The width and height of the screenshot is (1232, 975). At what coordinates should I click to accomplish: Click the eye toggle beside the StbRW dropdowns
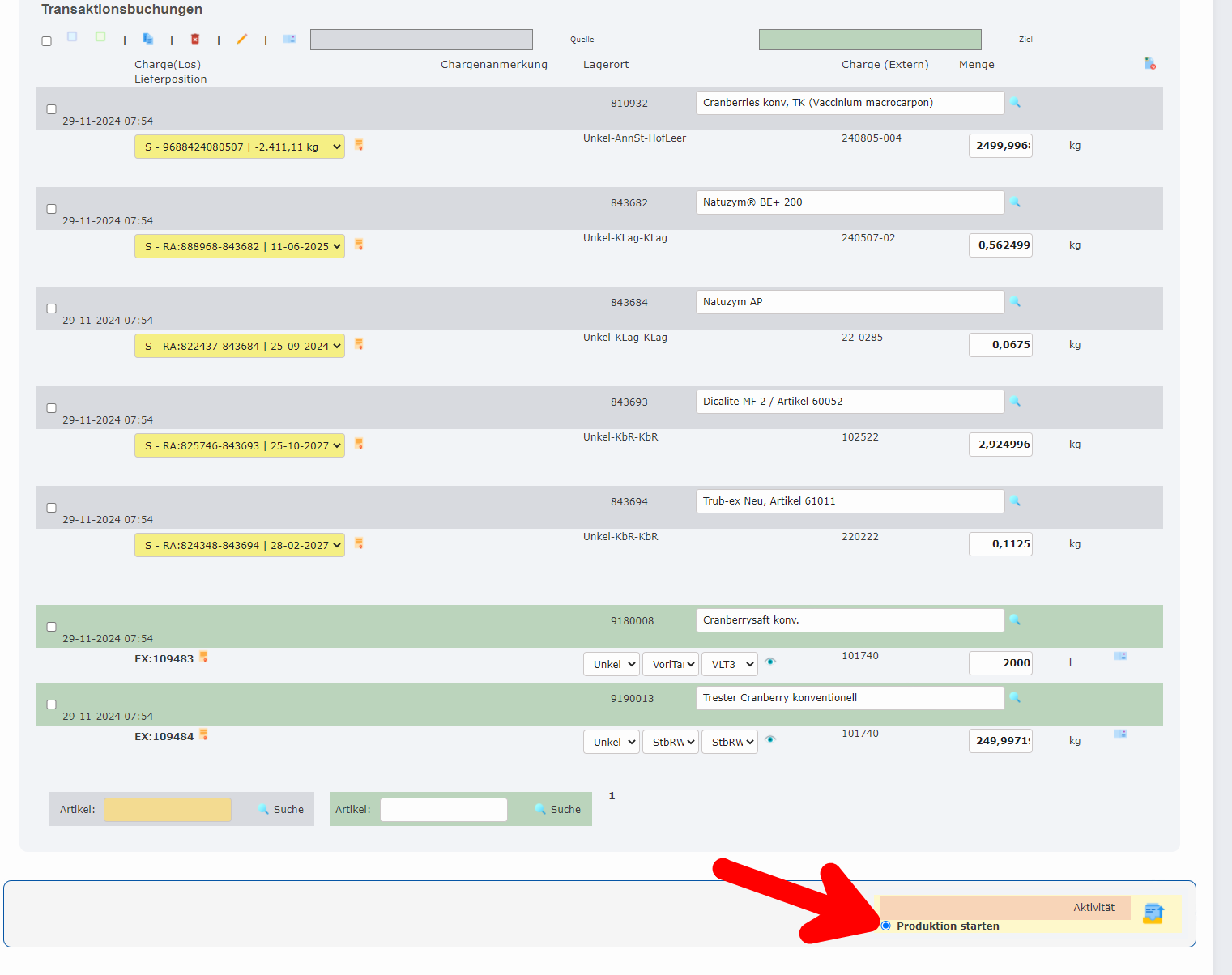769,739
